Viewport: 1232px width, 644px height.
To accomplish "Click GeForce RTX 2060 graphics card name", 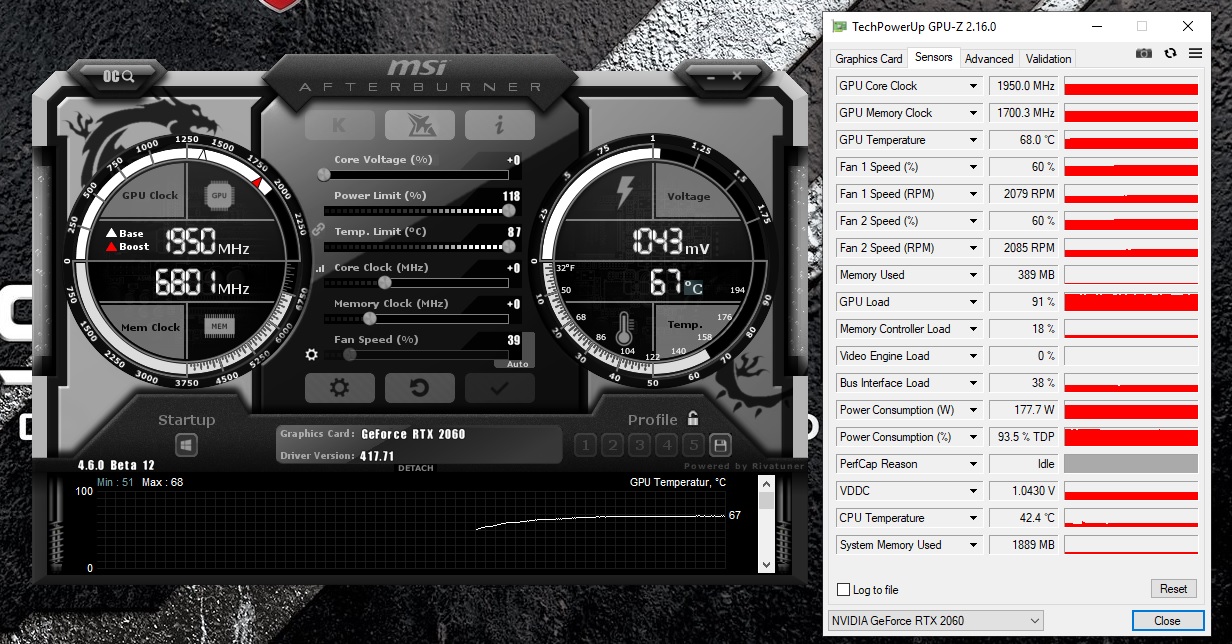I will click(x=413, y=434).
